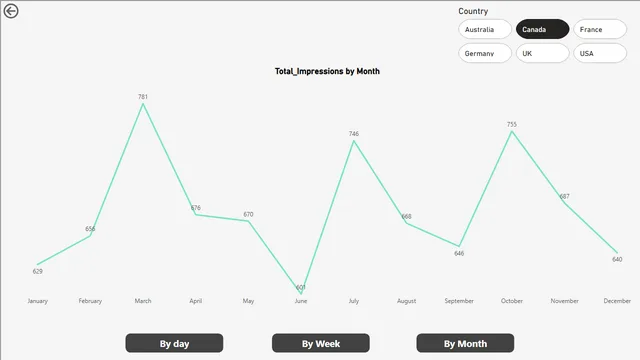Click the February axis label
640x360 pixels.
(90, 301)
